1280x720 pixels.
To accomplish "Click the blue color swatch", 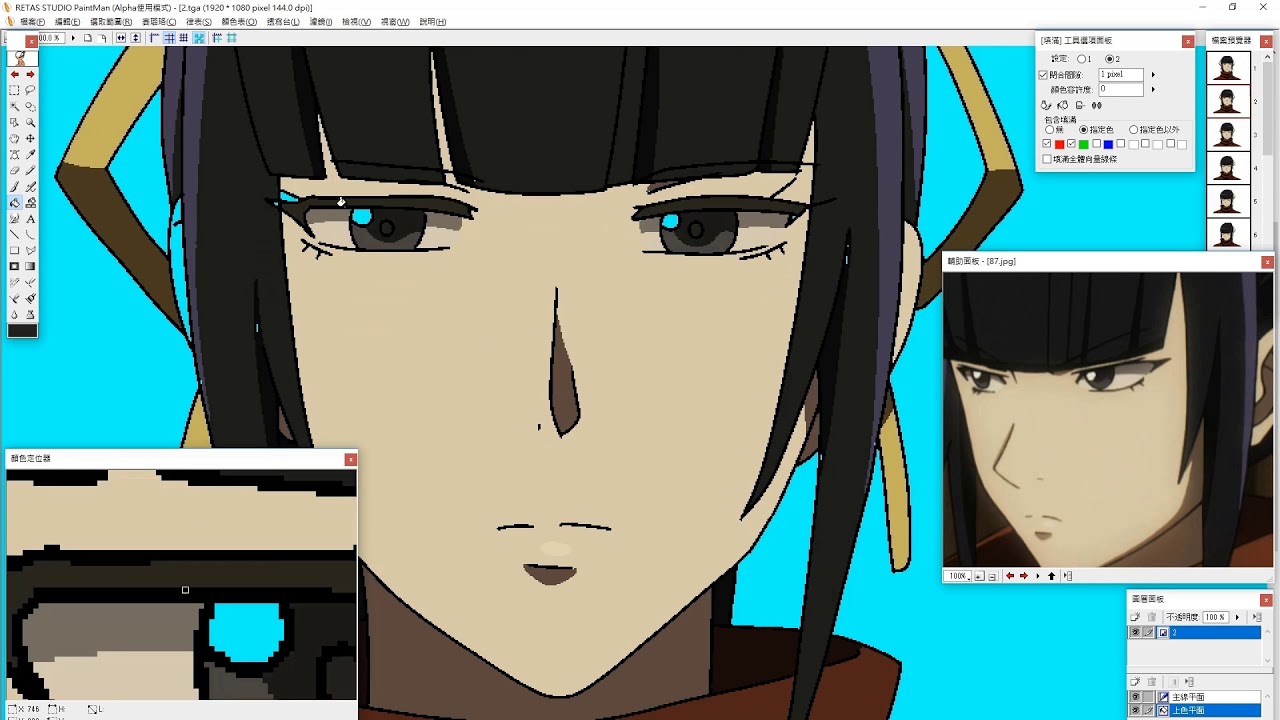I will (x=1108, y=144).
